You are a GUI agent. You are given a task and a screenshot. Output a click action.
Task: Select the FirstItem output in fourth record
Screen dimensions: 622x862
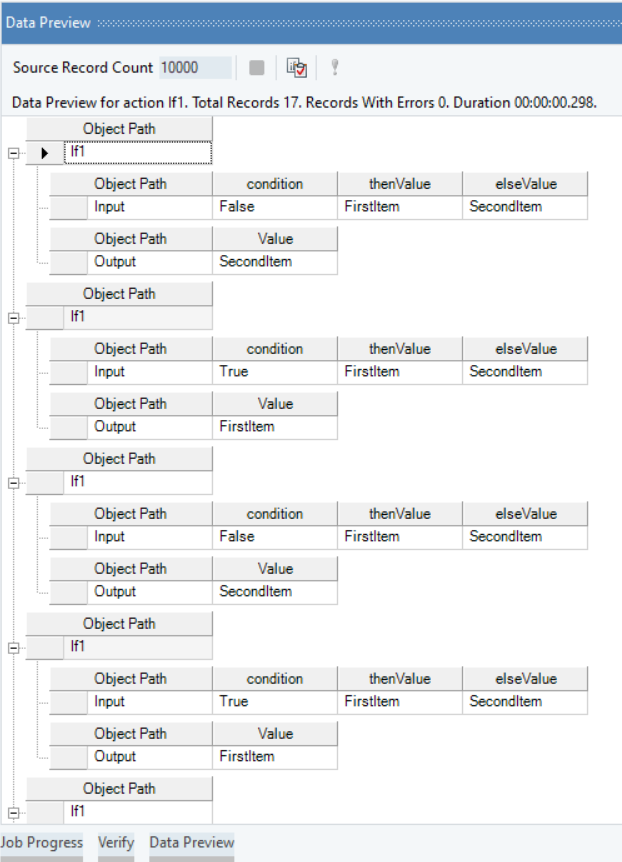(275, 757)
